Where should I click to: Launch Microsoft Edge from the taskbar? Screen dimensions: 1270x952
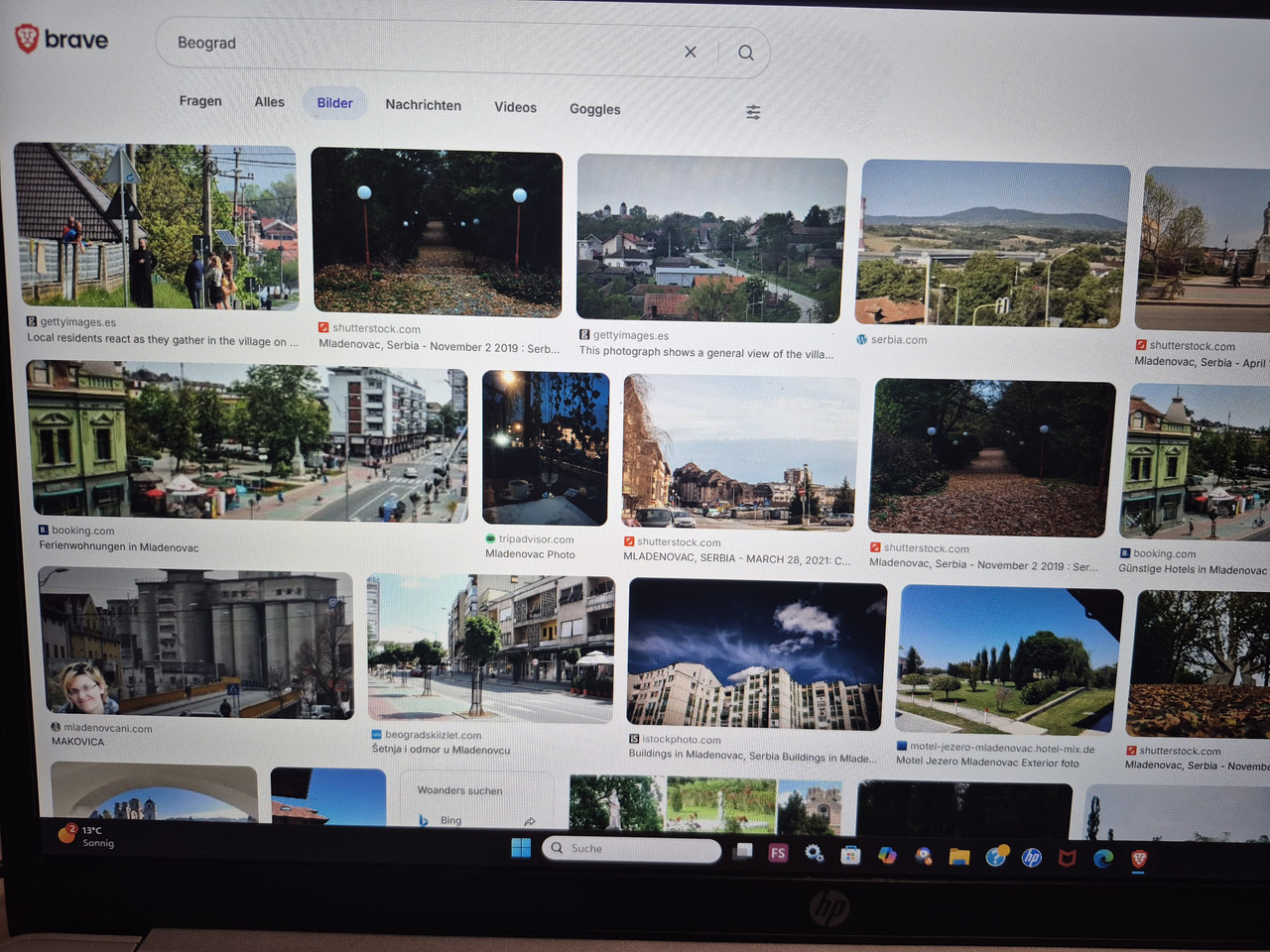(1101, 856)
